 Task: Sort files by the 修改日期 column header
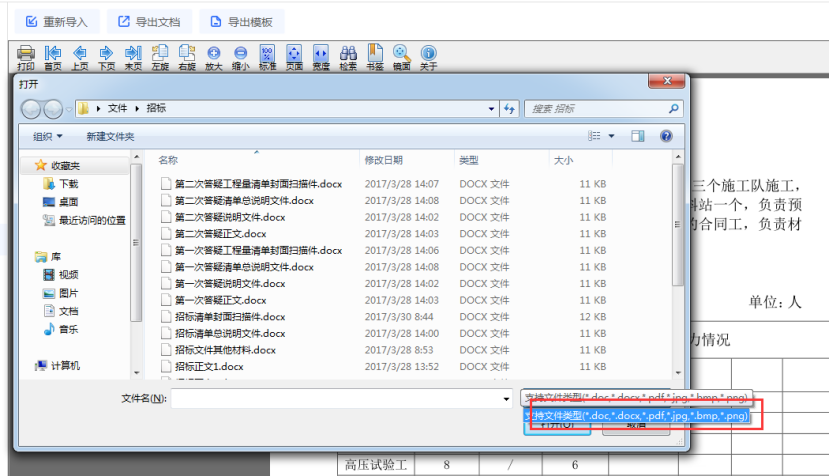tap(384, 160)
